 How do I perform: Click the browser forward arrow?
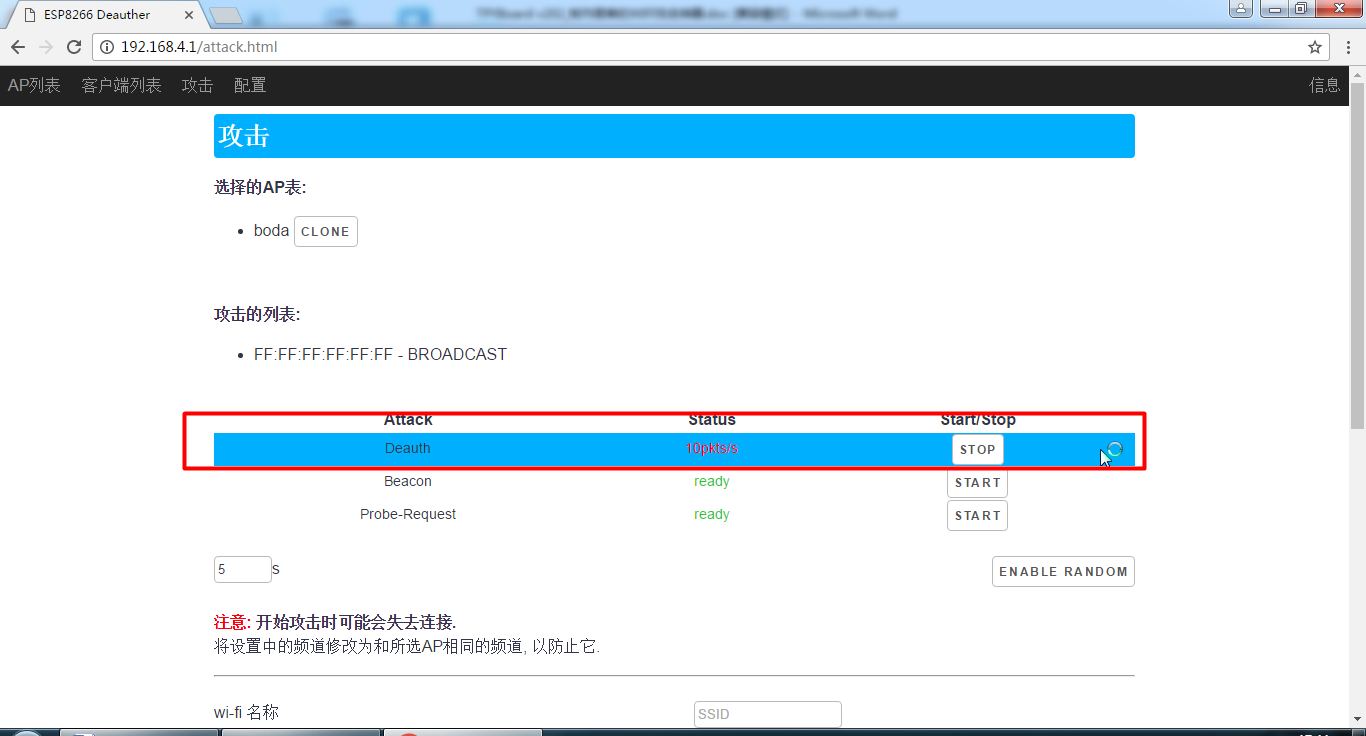point(46,47)
